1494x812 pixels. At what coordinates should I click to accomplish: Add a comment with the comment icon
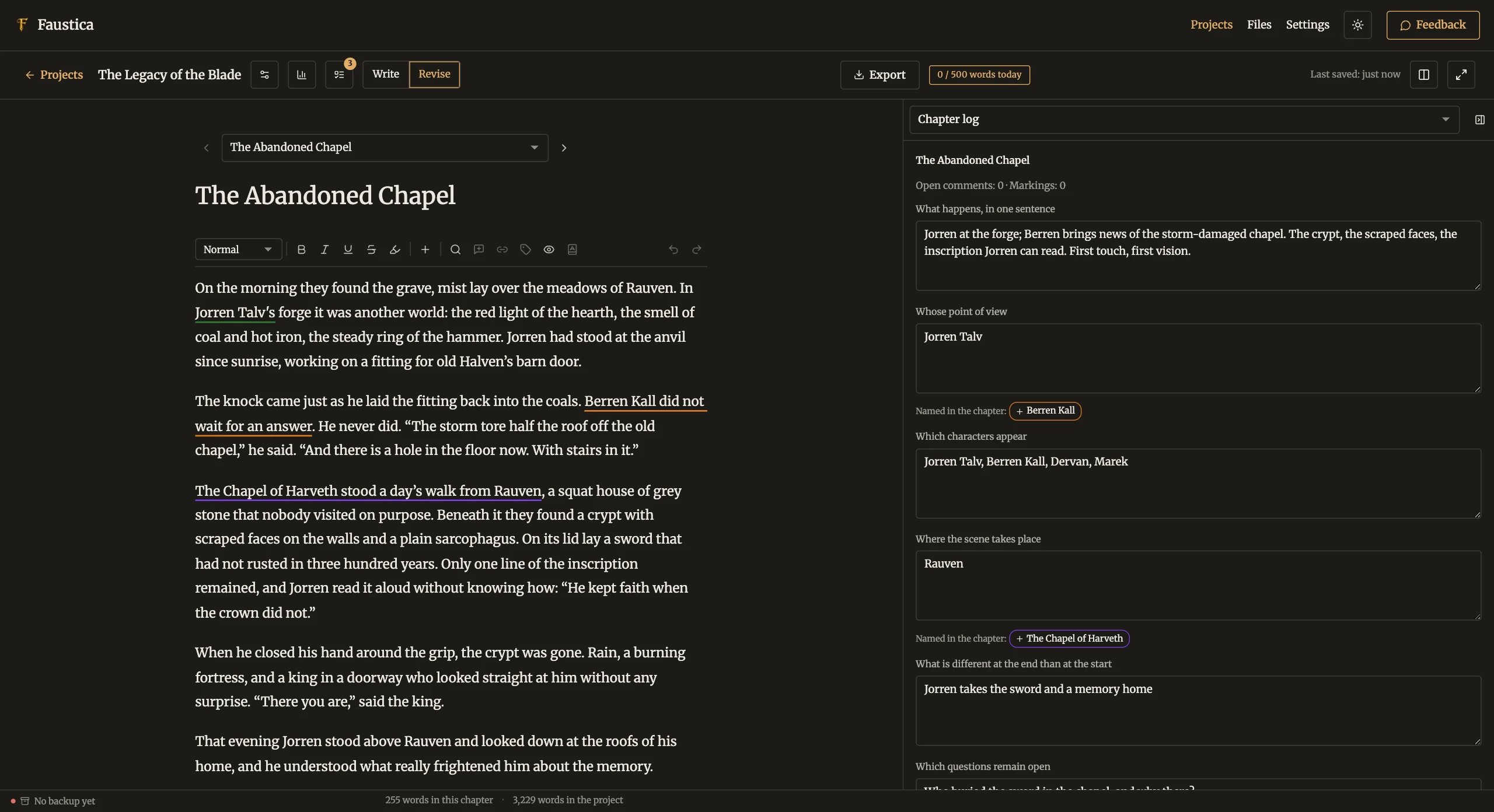pyautogui.click(x=479, y=250)
